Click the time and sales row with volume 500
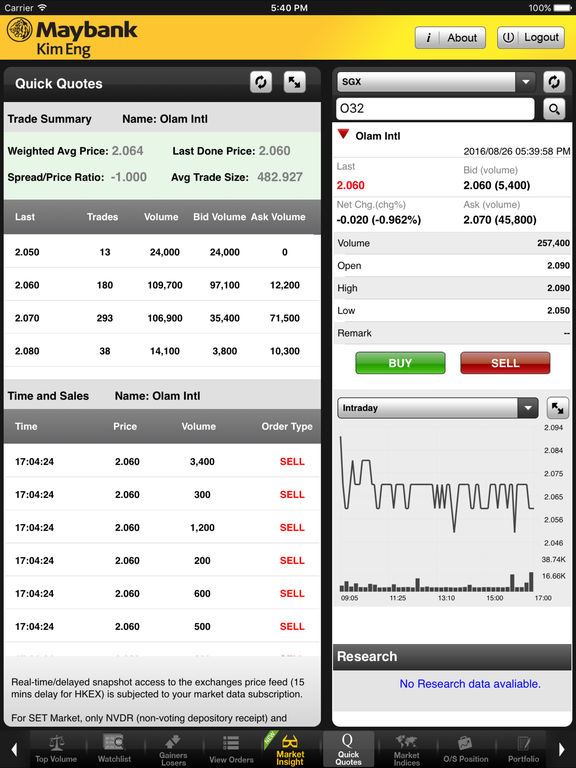 coord(162,626)
